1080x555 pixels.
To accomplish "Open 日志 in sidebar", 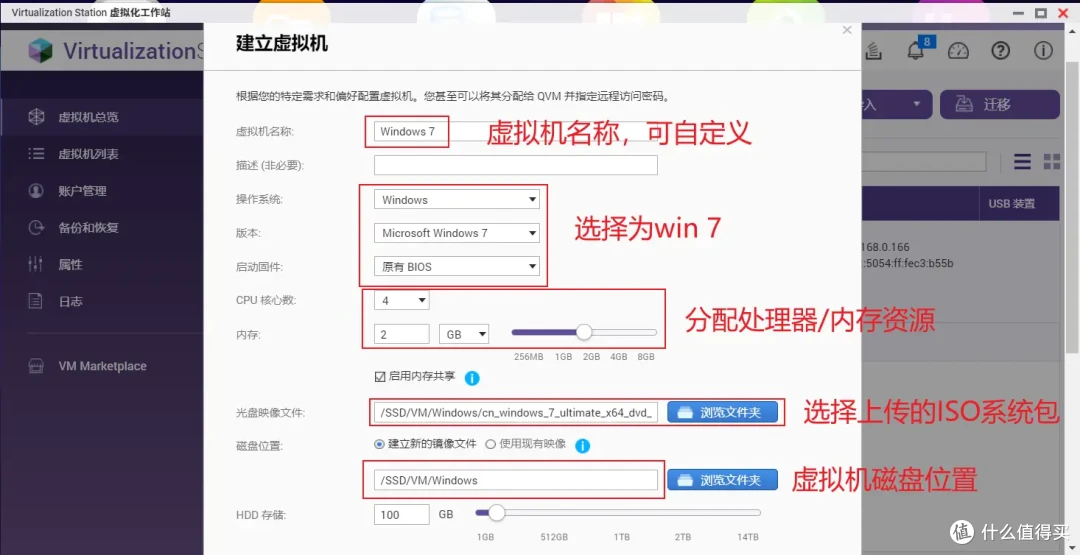I will 70,301.
